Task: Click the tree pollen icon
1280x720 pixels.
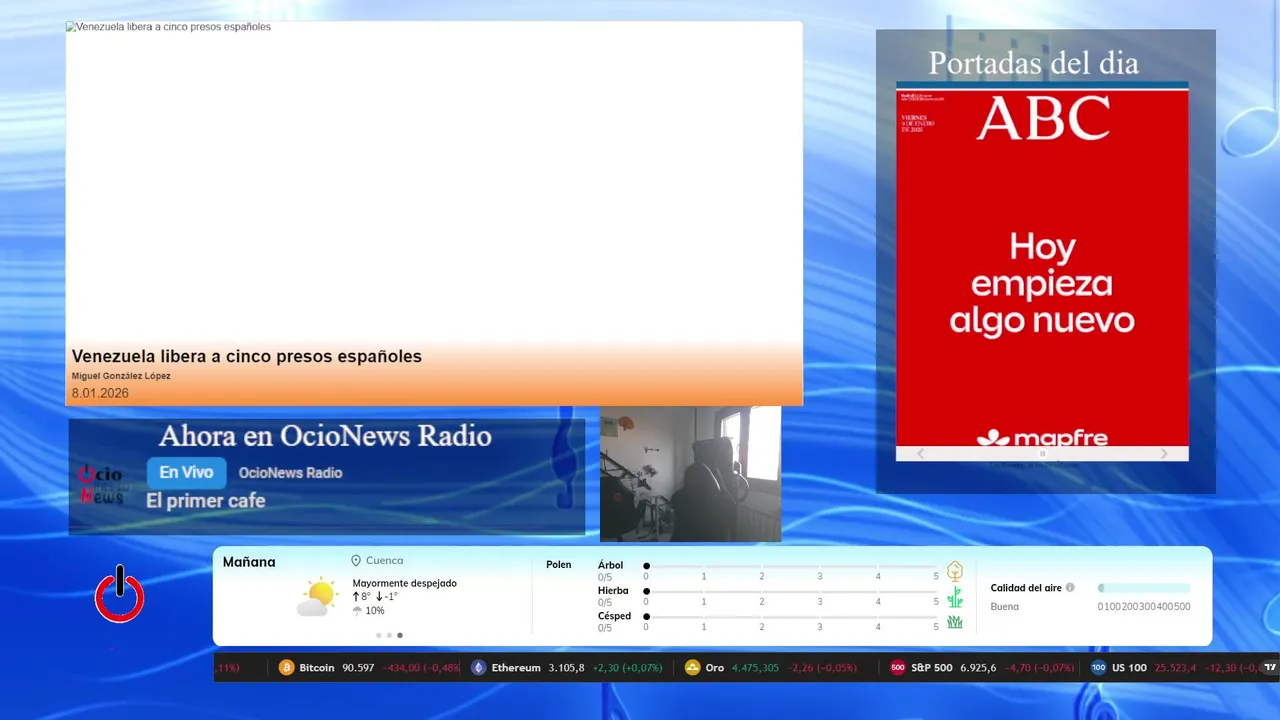Action: [955, 571]
